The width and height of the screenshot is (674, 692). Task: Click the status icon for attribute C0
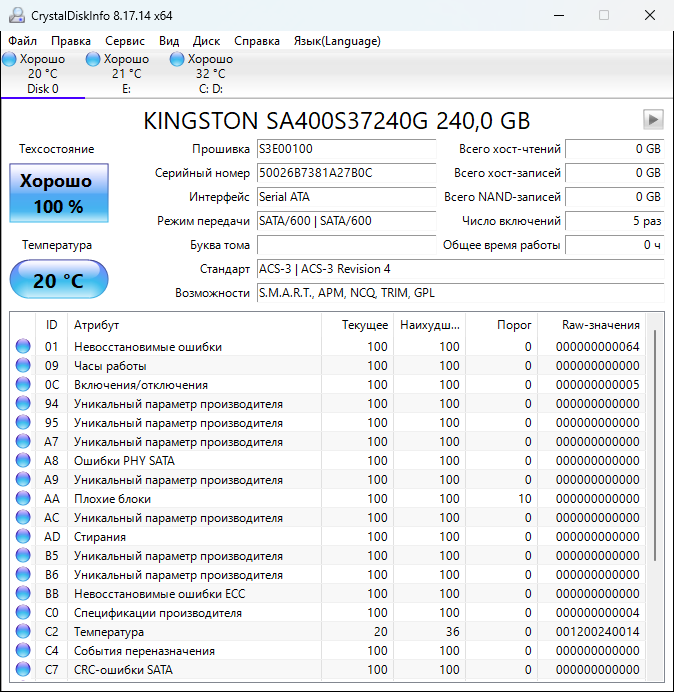coord(23,612)
